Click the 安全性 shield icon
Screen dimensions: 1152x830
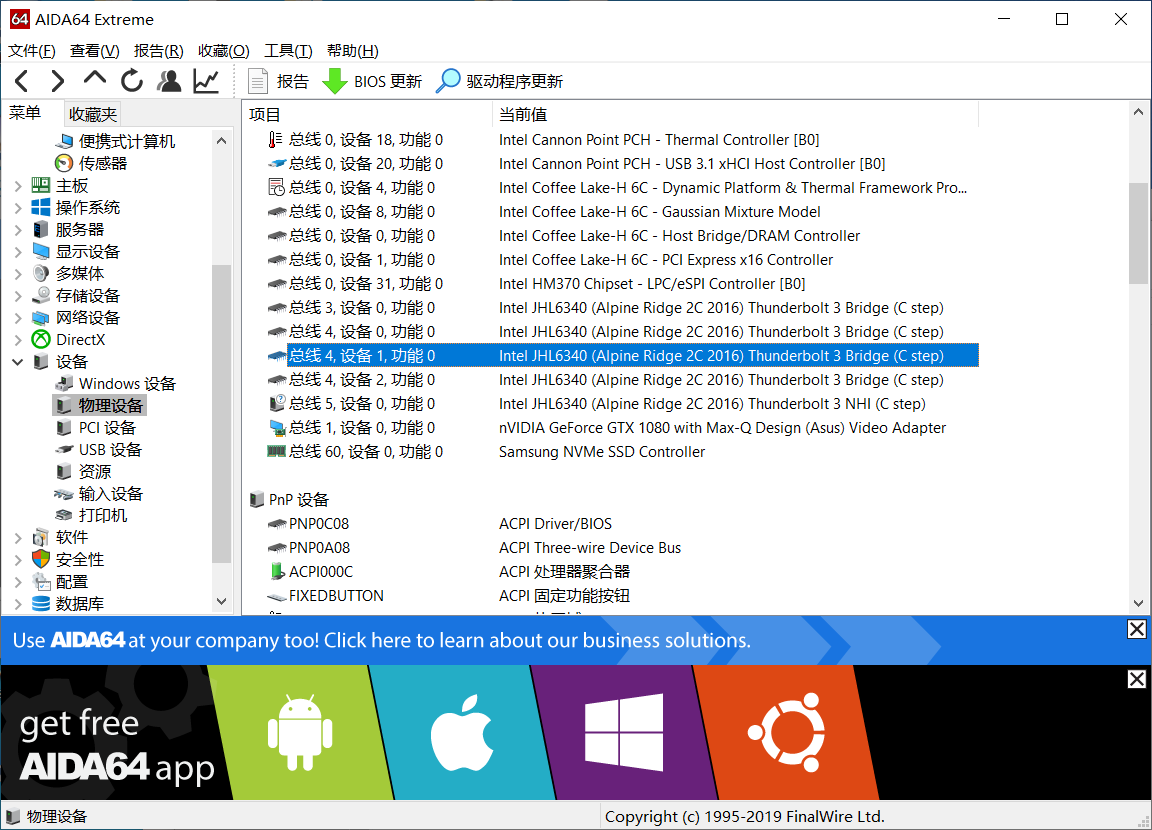click(x=41, y=559)
